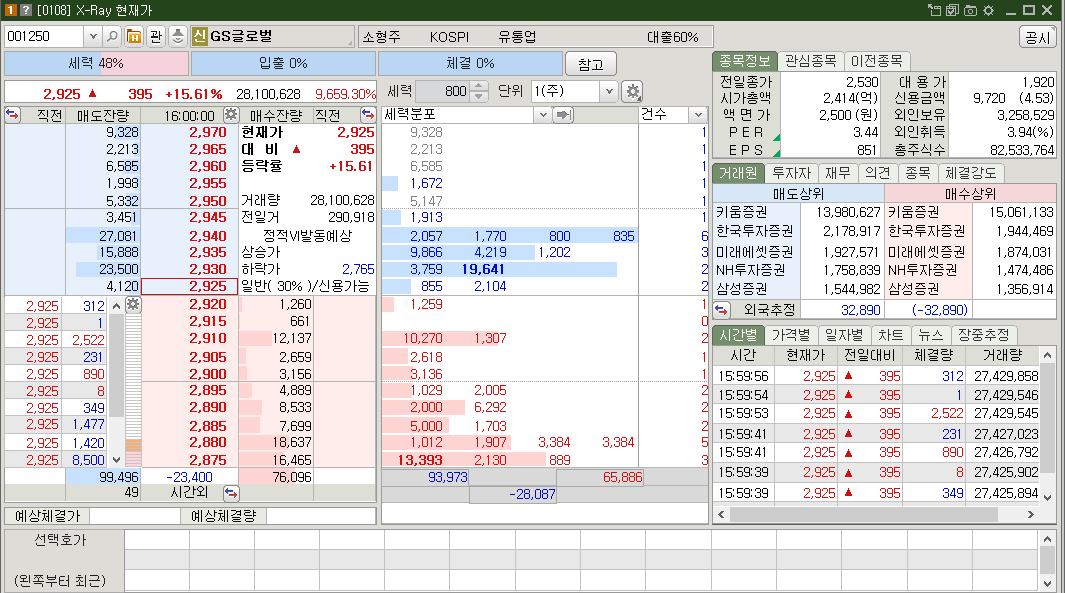Click the 체결 0% bar button

tap(470, 64)
